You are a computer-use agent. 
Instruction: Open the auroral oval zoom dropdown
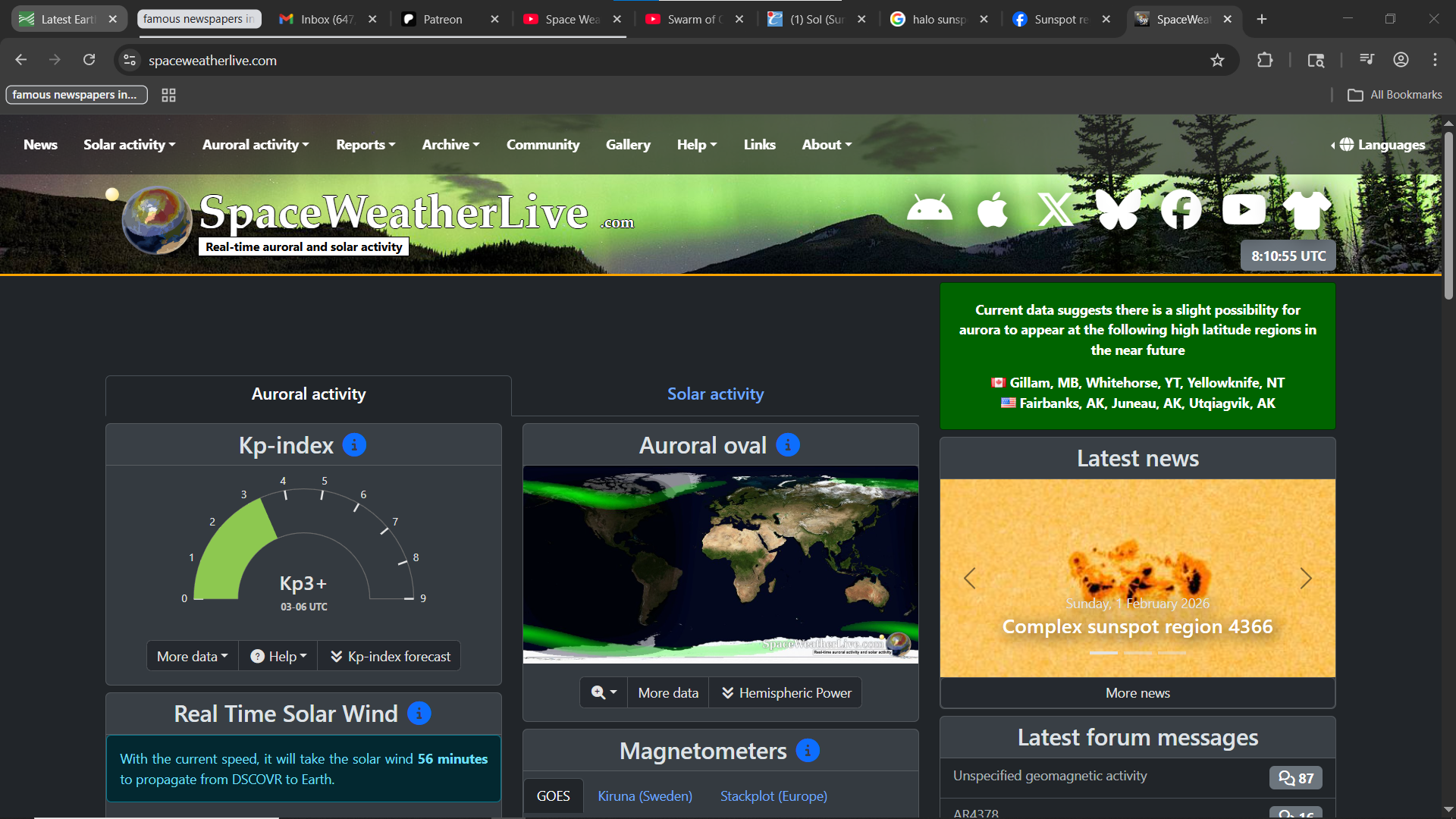(x=604, y=693)
